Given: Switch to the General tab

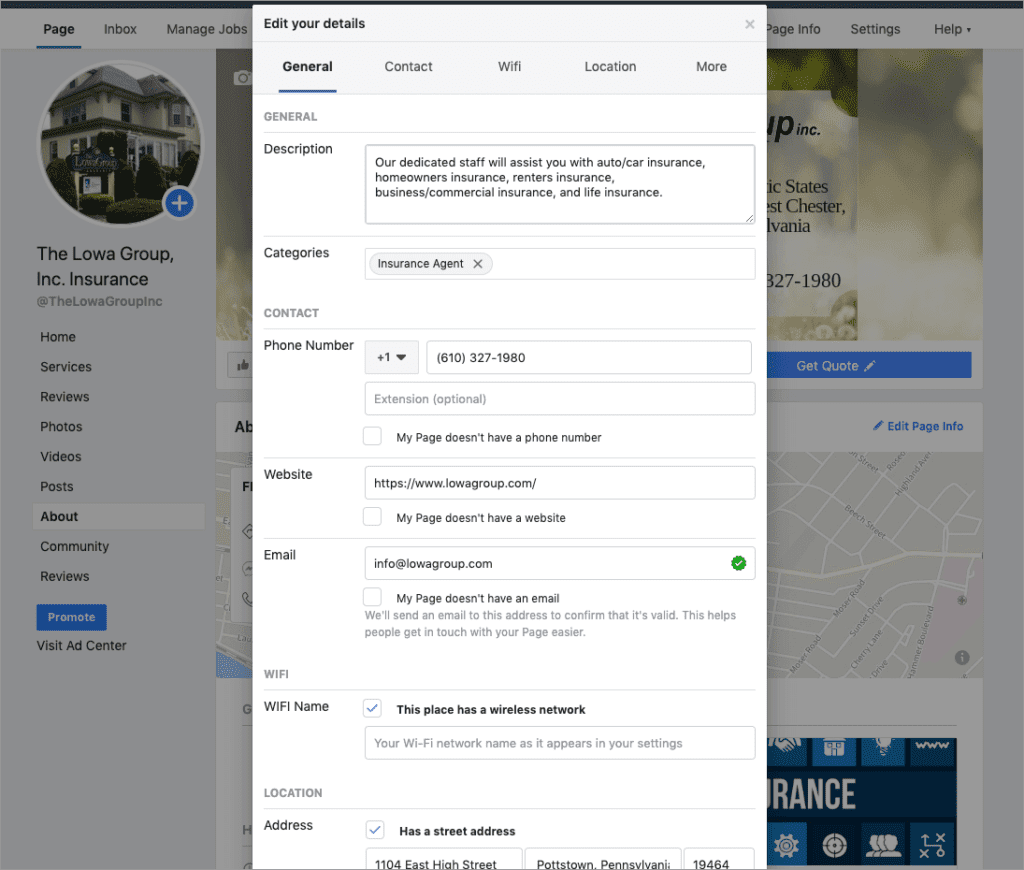Looking at the screenshot, I should tap(308, 67).
